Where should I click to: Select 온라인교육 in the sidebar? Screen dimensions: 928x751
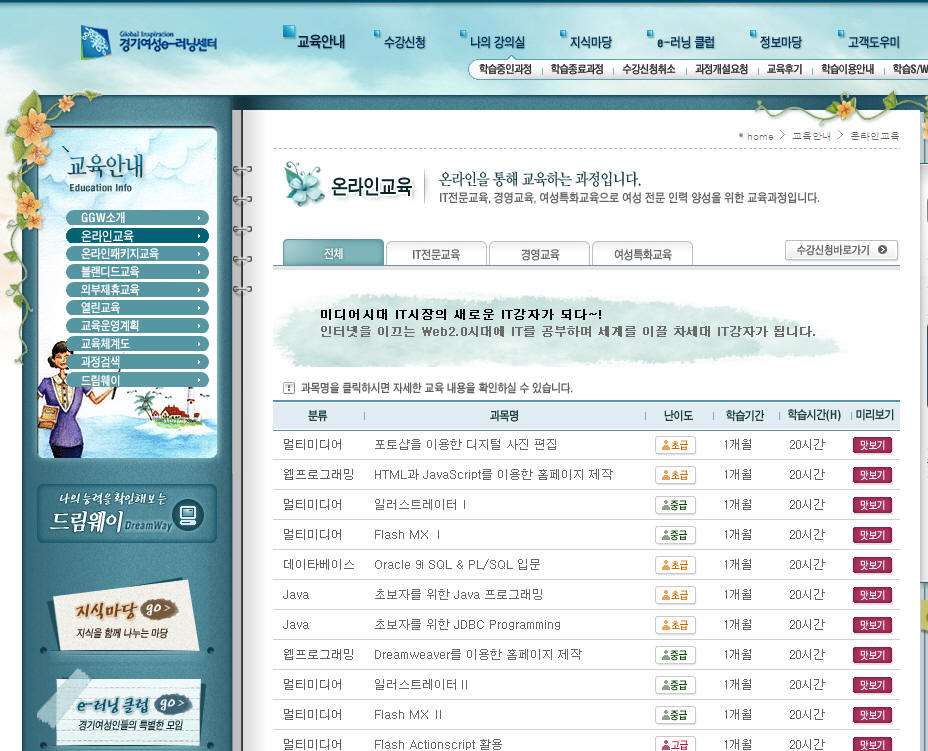[137, 236]
